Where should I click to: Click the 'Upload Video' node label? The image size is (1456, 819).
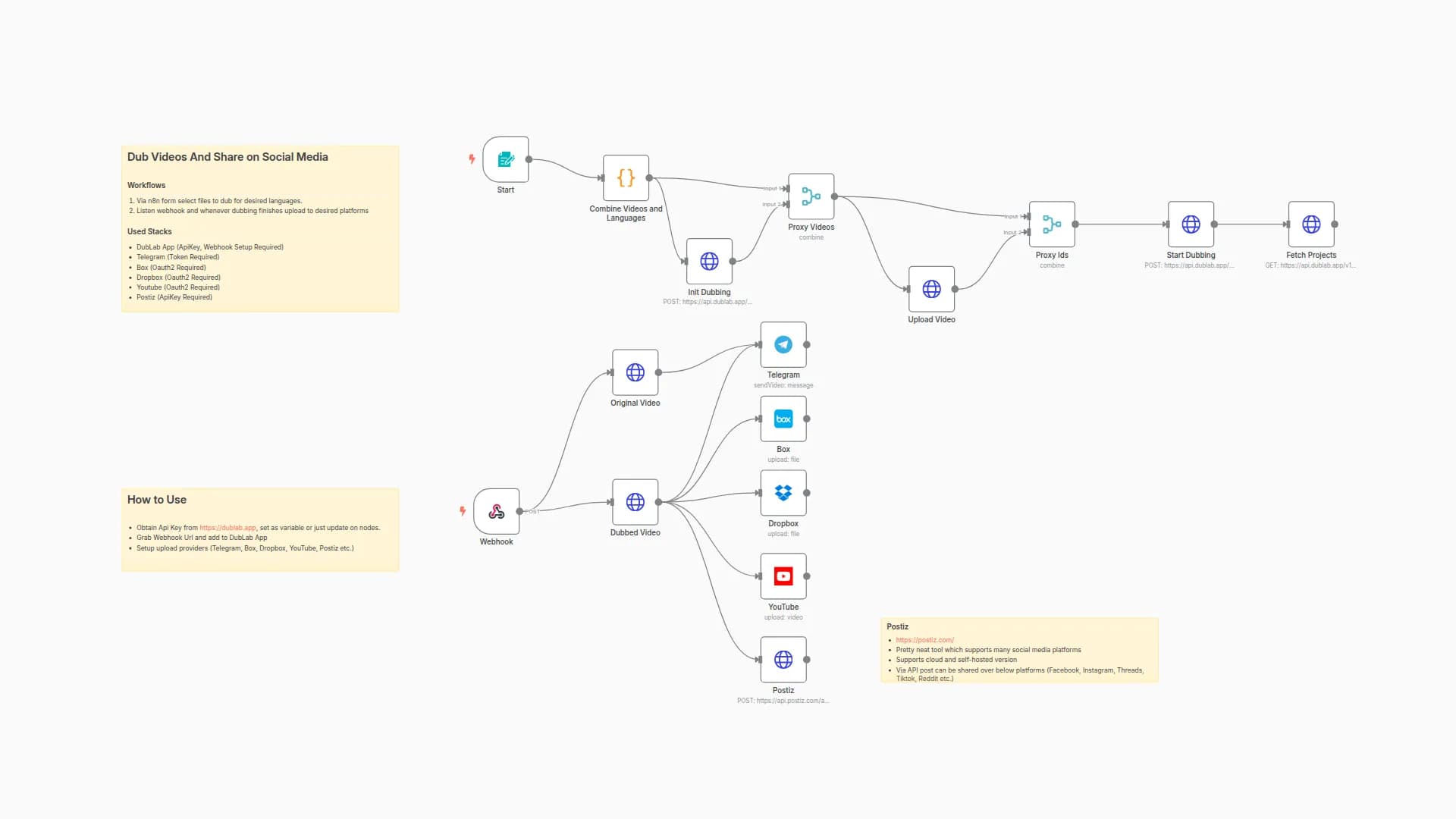point(931,319)
